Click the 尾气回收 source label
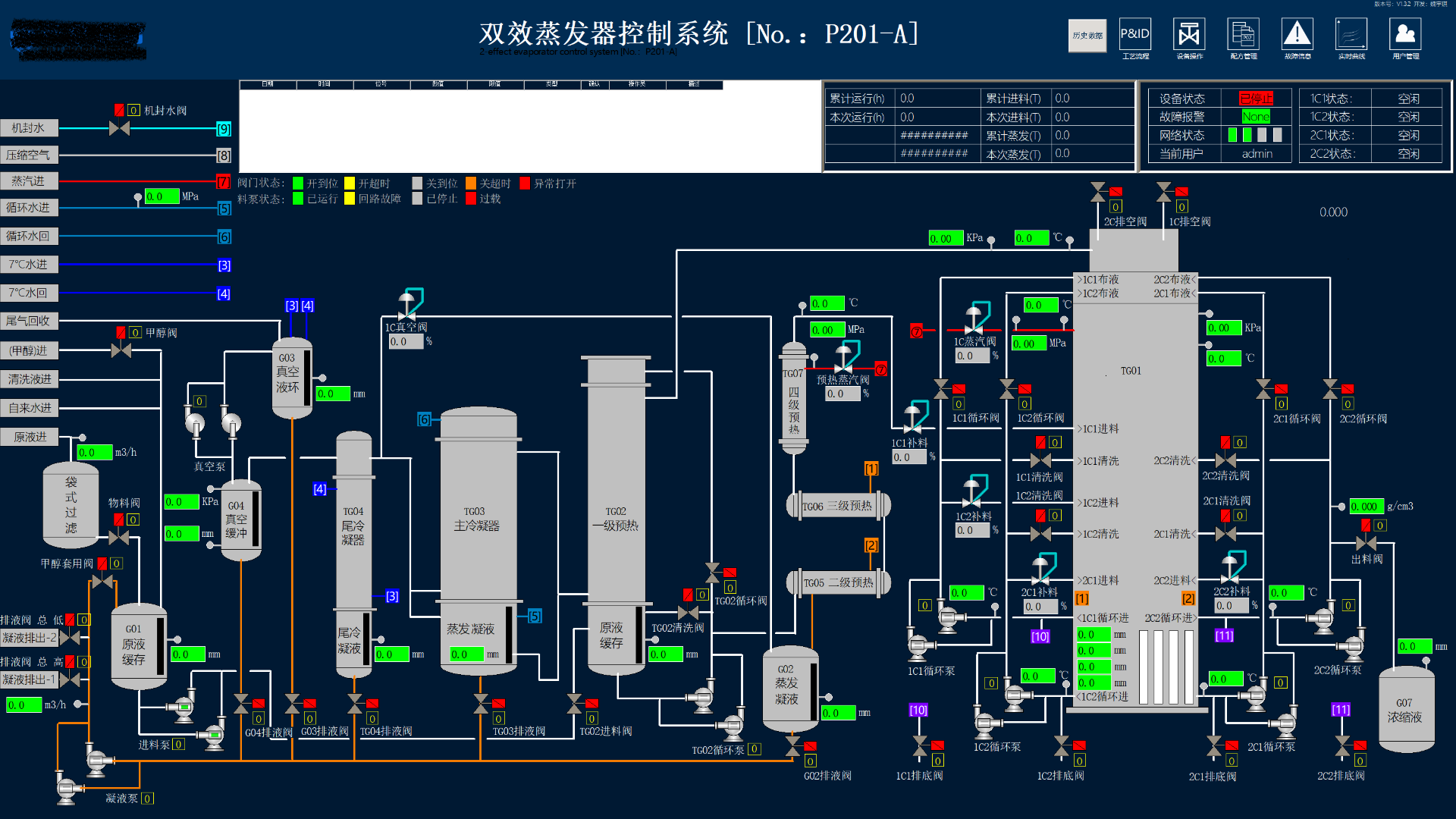The image size is (1456, 819). [29, 322]
